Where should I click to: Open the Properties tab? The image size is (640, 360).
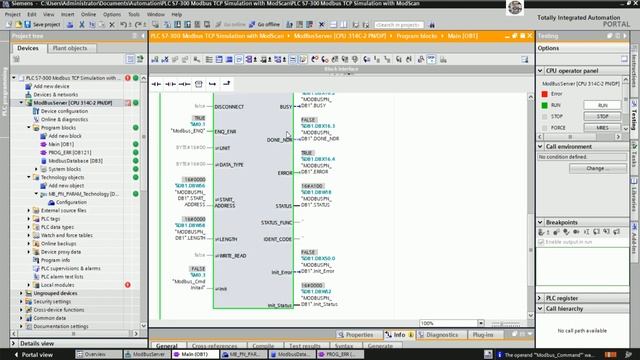[x=355, y=335]
